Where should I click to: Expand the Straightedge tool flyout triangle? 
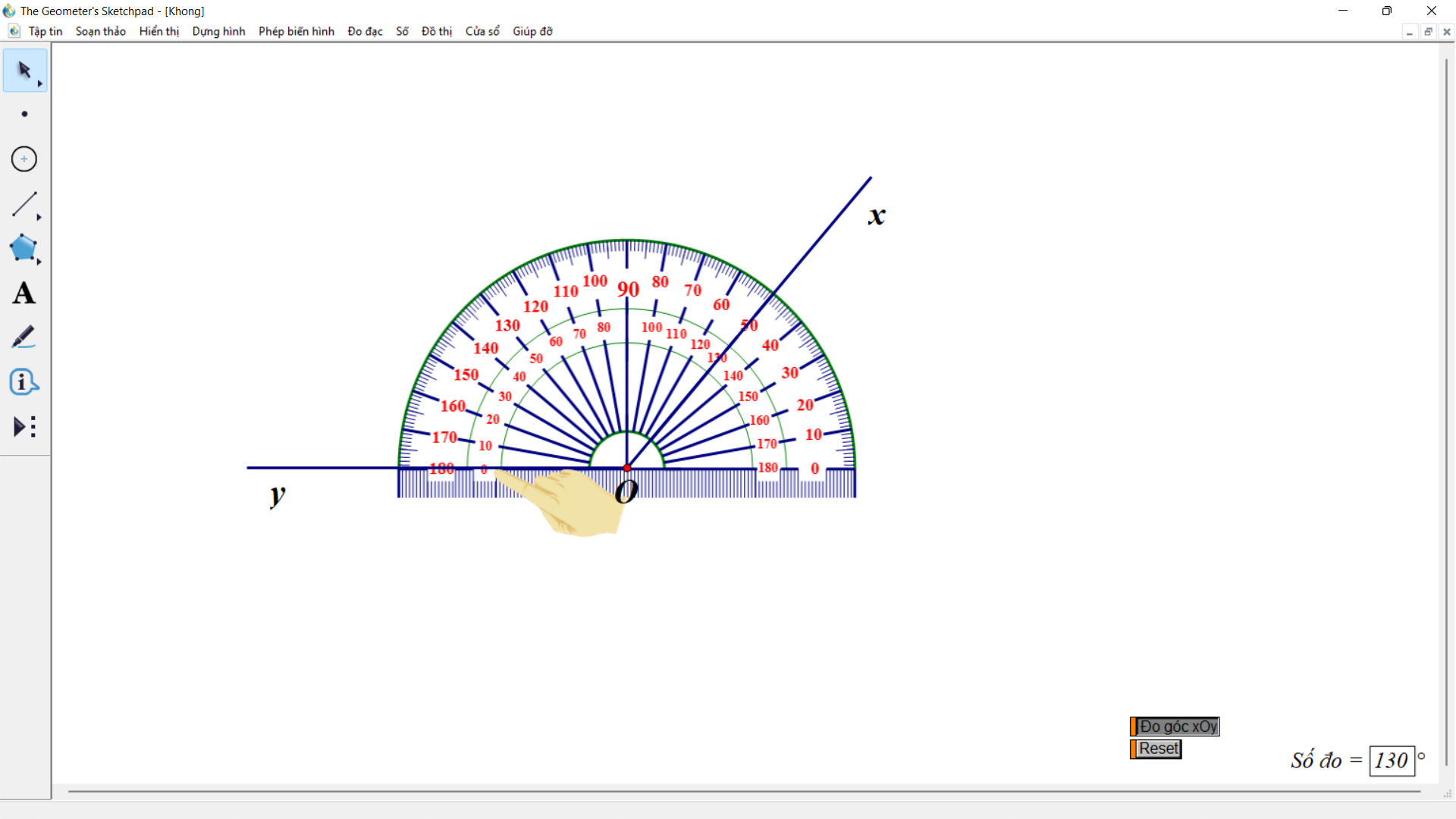(39, 218)
